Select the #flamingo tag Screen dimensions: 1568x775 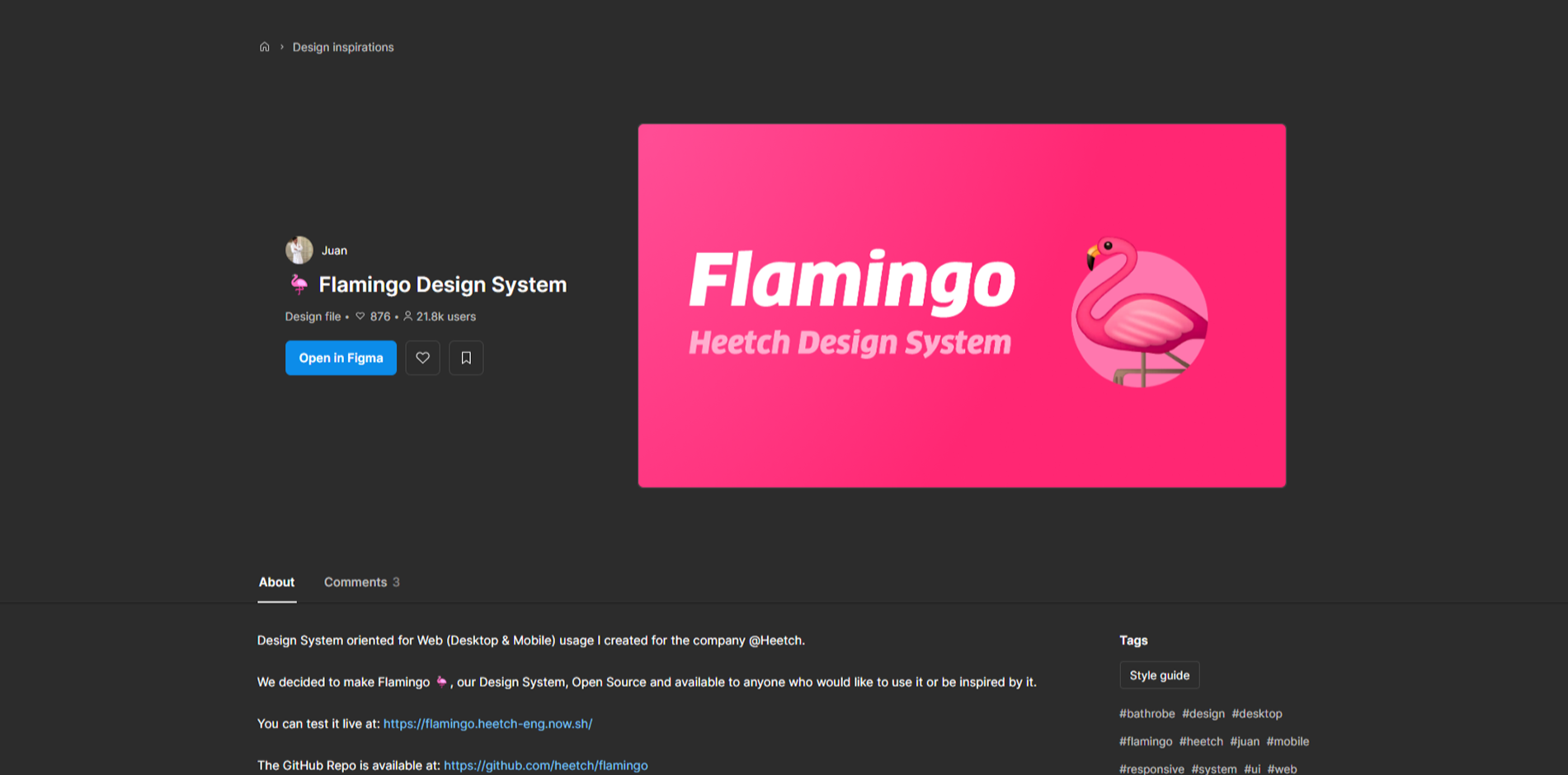click(1146, 742)
